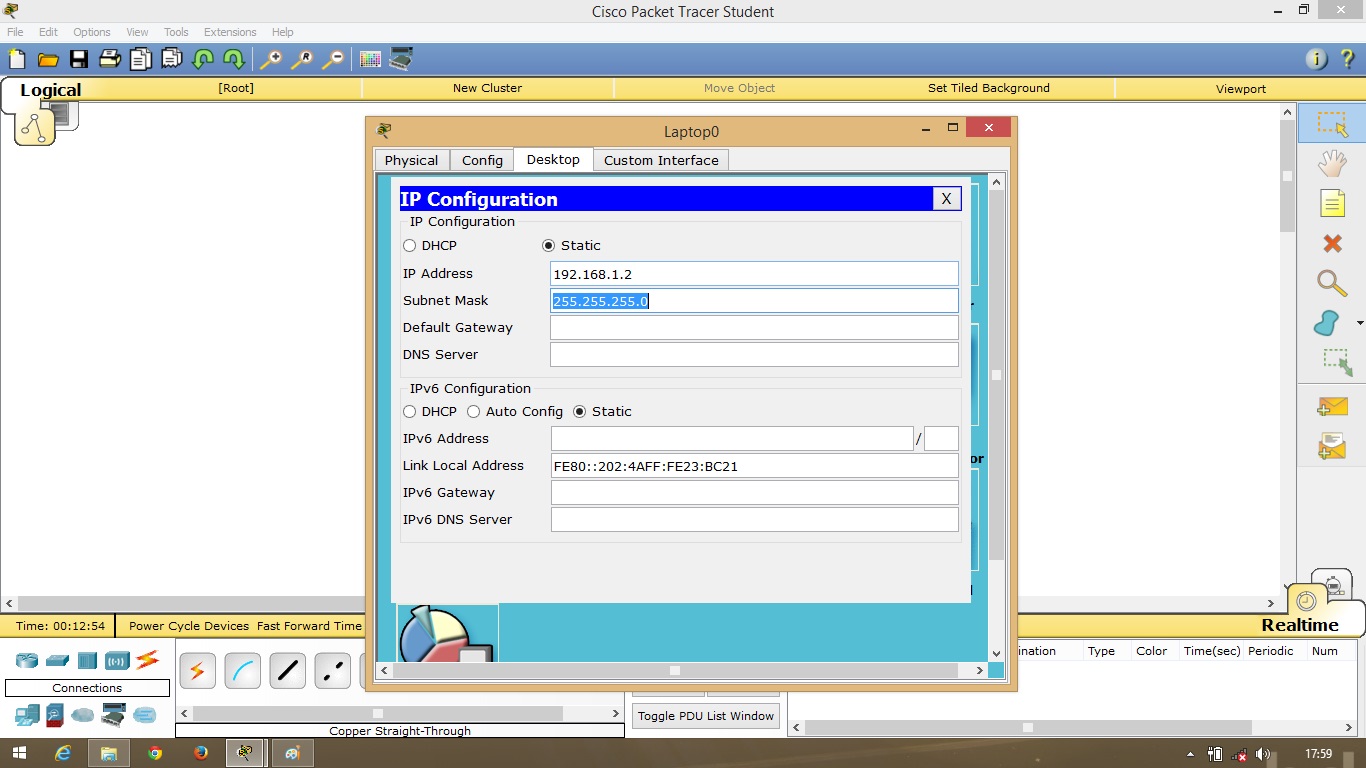Screen dimensions: 1366x768
Task: Add a complex PDU
Action: (1332, 446)
